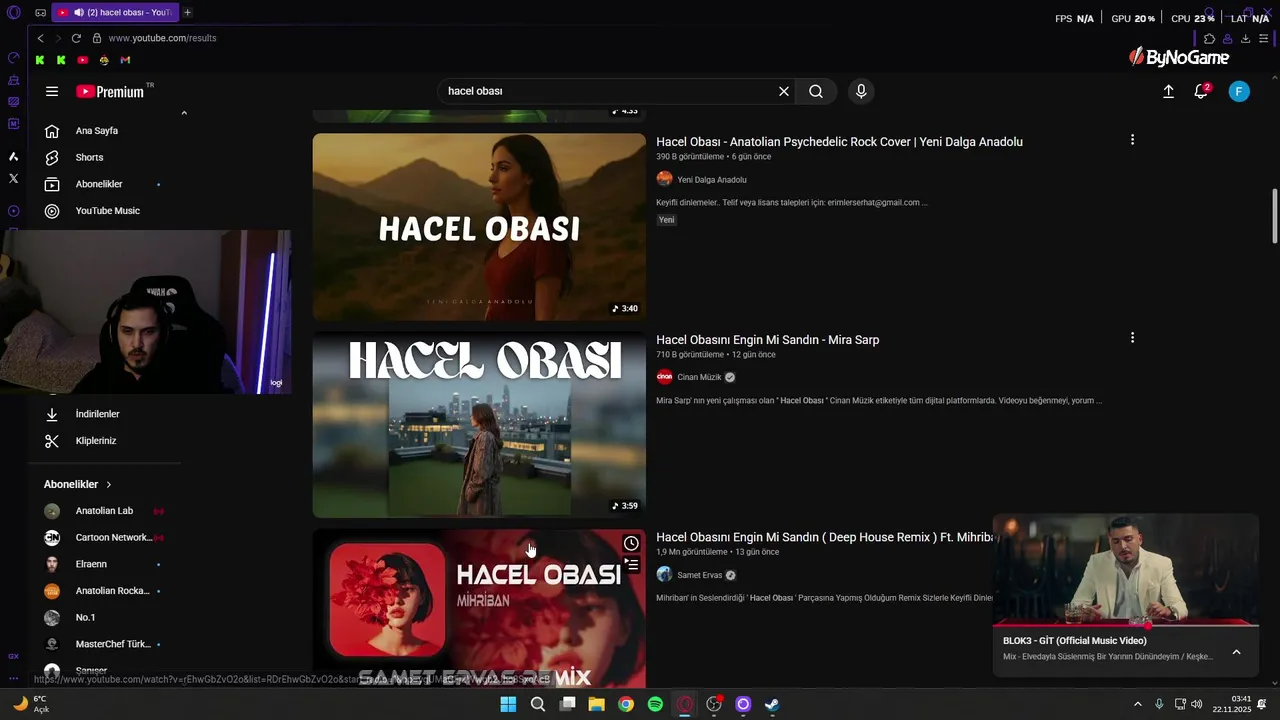This screenshot has height=720, width=1280.
Task: Open browser downloads icon
Action: [x=1245, y=38]
